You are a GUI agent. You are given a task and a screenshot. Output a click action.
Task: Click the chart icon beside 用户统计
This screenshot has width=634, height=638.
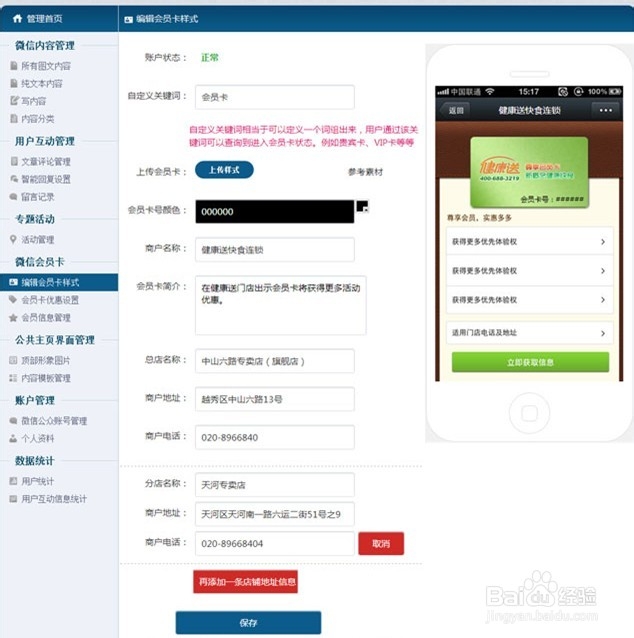[x=13, y=481]
